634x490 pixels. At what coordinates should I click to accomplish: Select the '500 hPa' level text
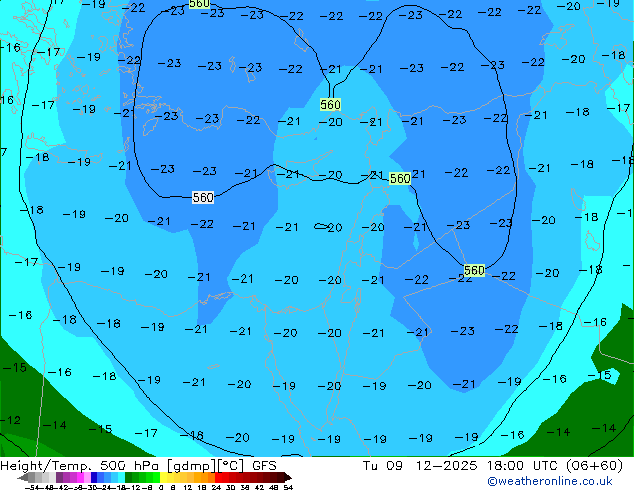(x=131, y=466)
